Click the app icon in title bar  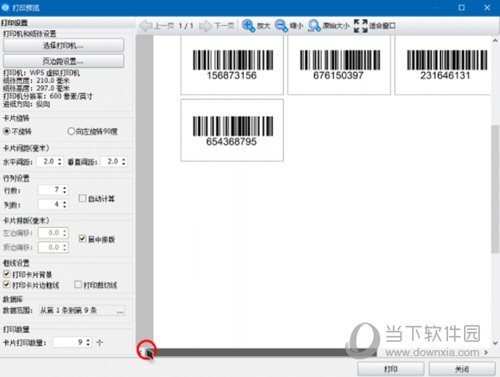pos(5,7)
